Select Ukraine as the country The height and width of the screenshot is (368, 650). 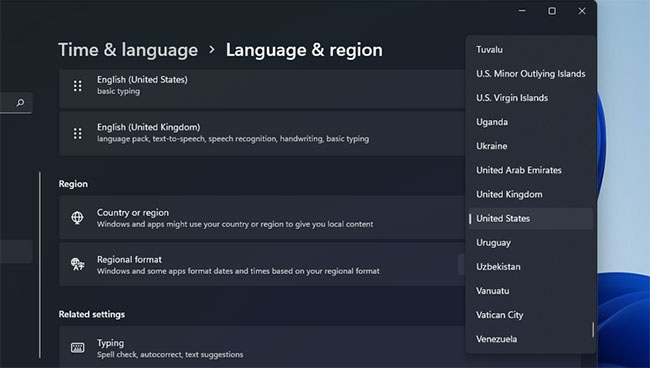click(492, 146)
